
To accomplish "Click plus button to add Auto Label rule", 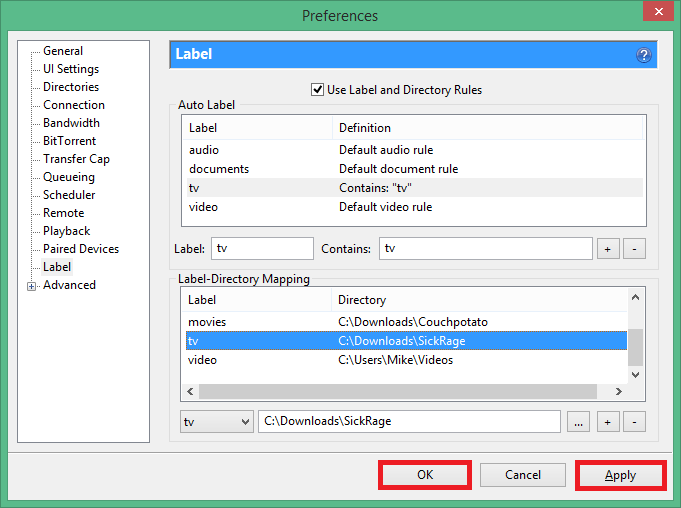I will [x=608, y=249].
